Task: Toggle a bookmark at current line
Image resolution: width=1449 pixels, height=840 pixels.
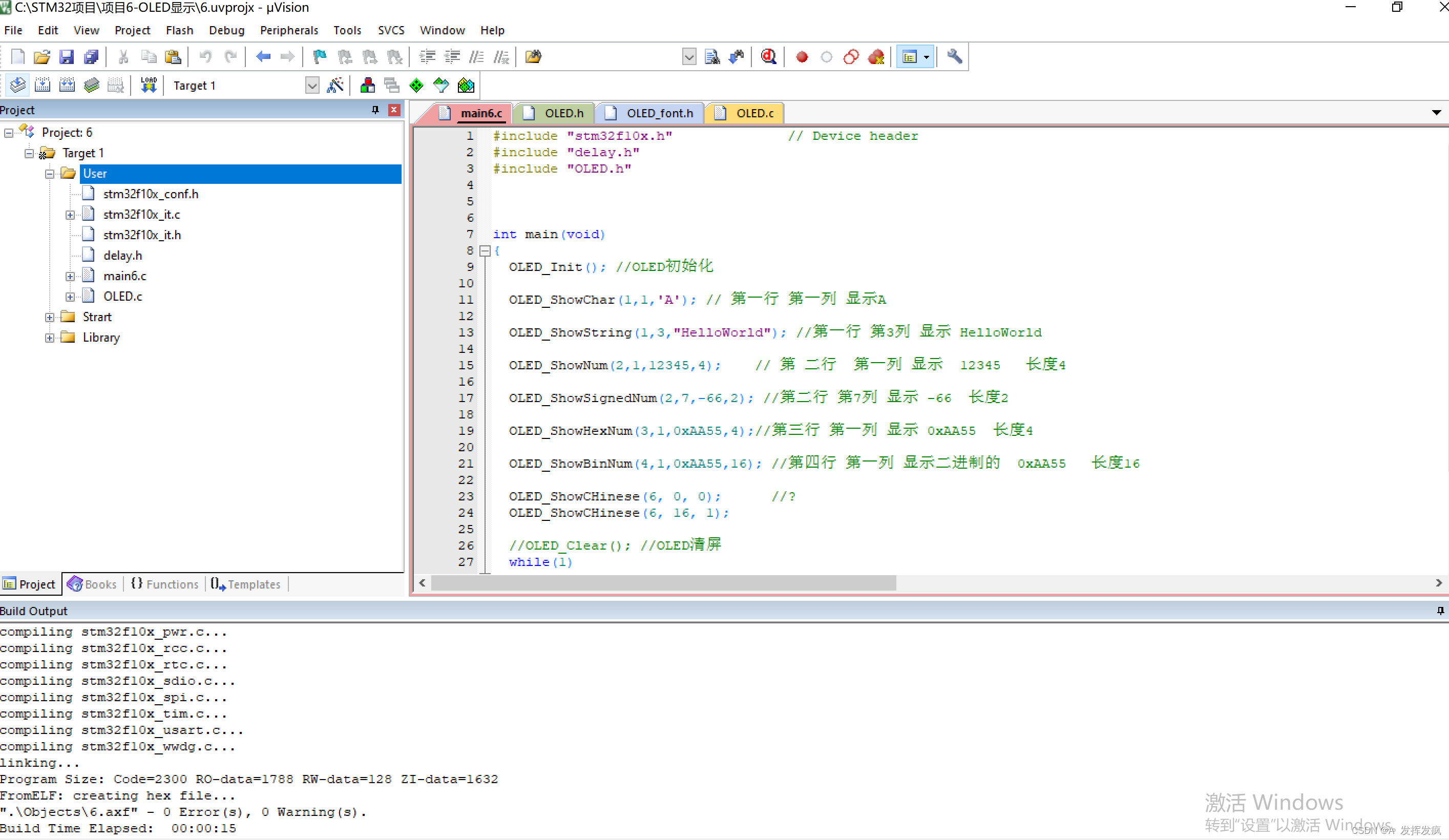Action: [x=319, y=56]
